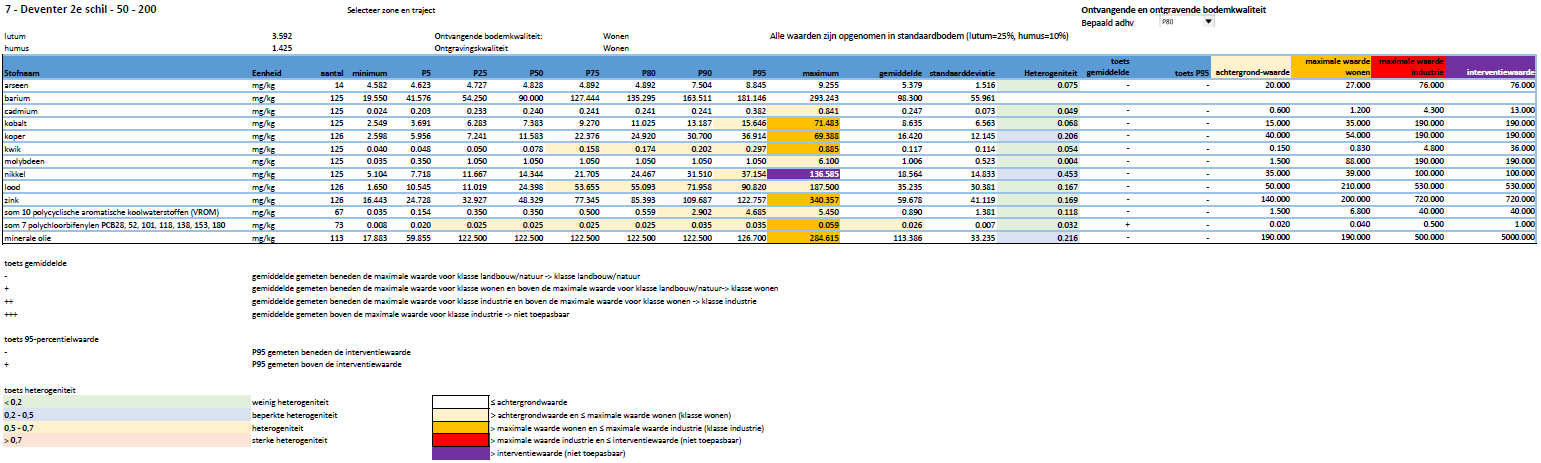Click the arseen row name cell
Screen dimensions: 1541x463
pos(18,87)
